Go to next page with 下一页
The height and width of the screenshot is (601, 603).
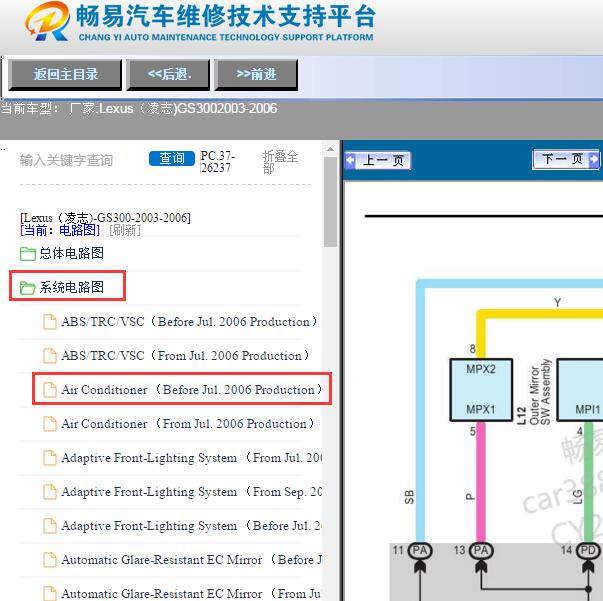click(x=566, y=159)
